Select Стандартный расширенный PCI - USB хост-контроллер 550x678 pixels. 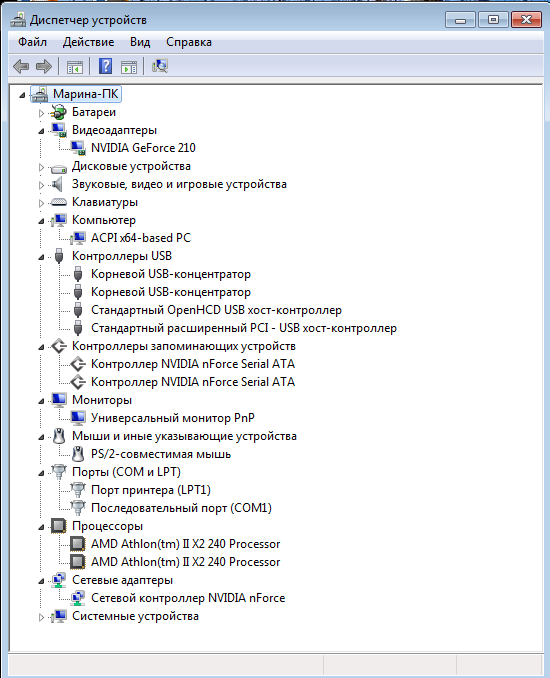244,328
